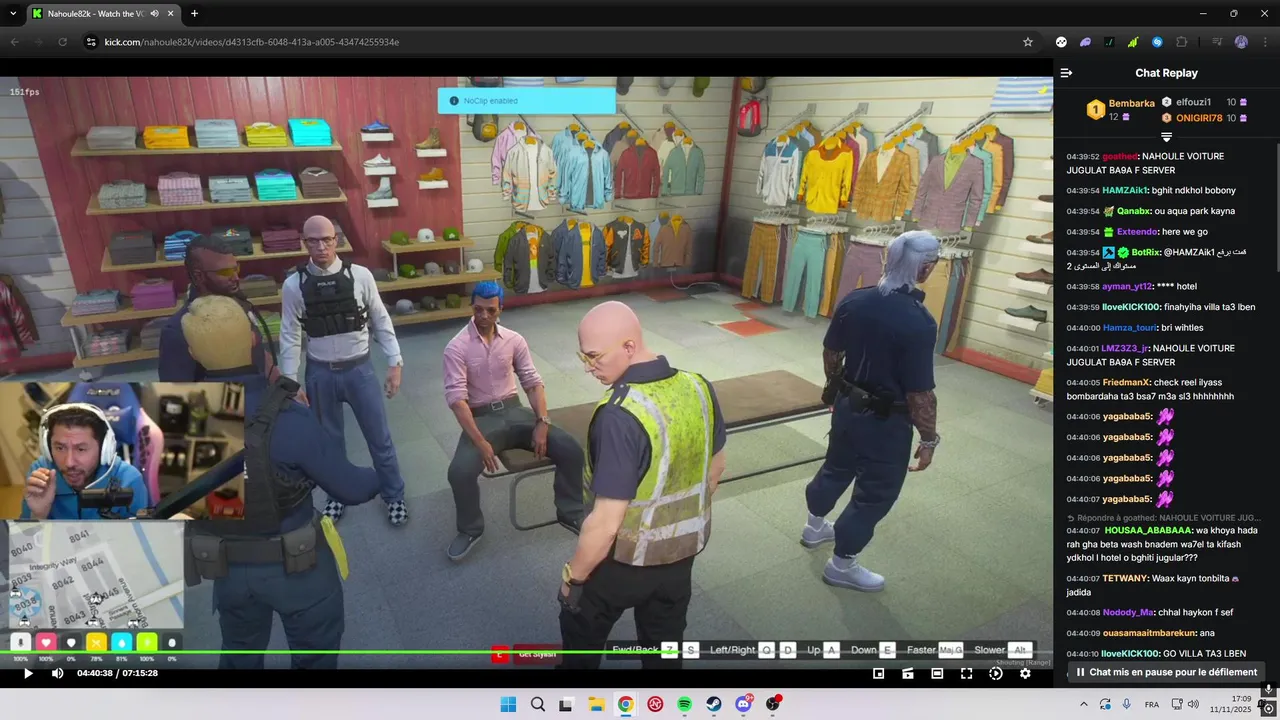Open Discord from taskbar
1280x720 pixels.
click(743, 704)
